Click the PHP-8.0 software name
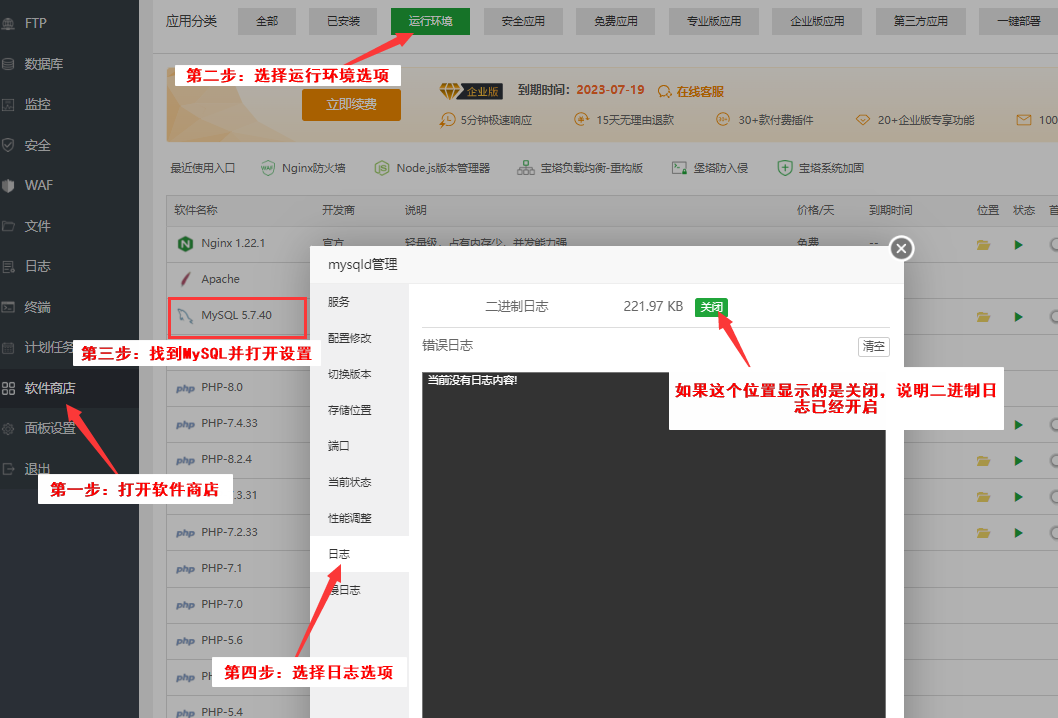This screenshot has height=718, width=1058. [x=222, y=387]
